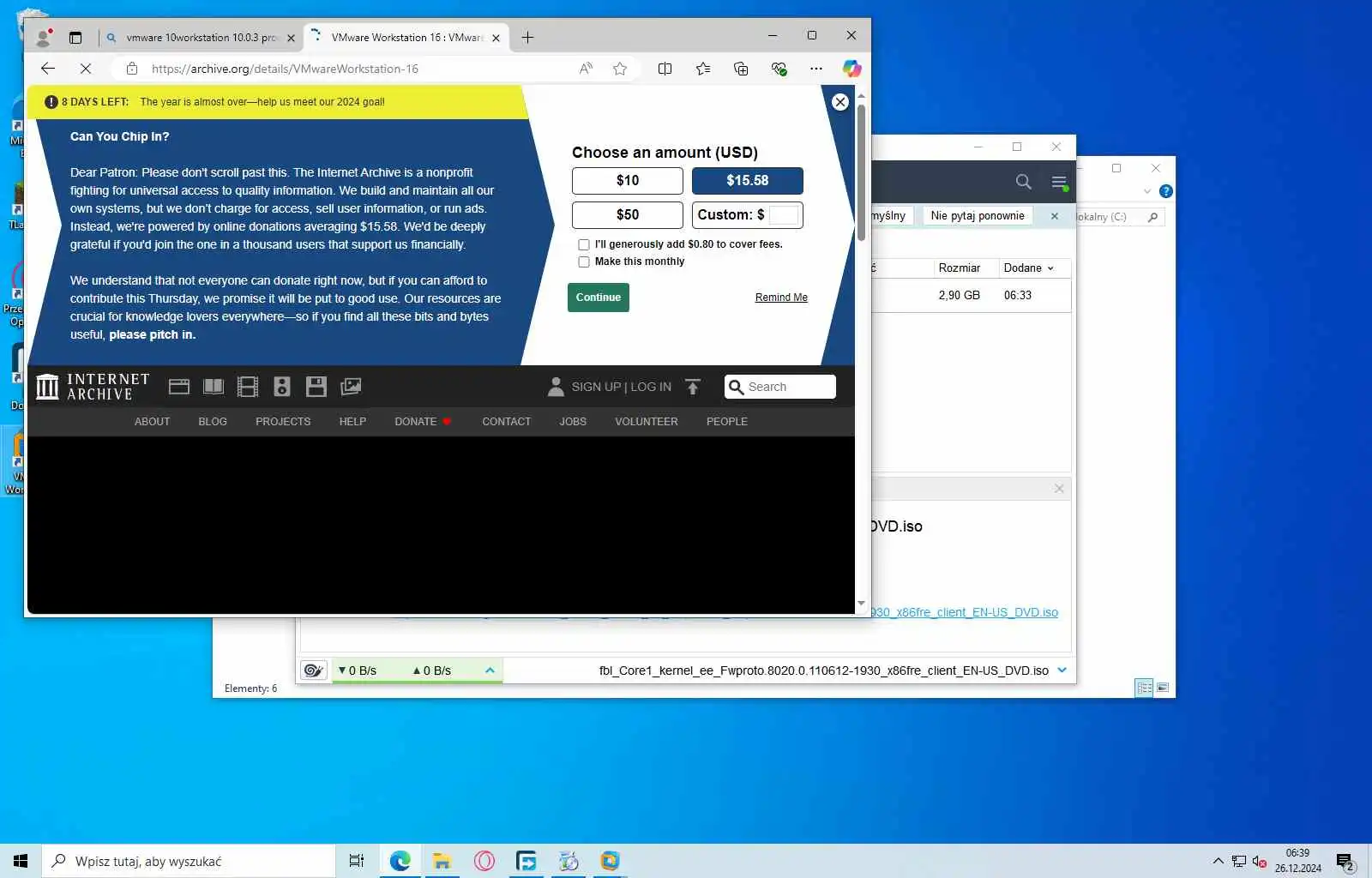Open the JOBS menu item

tap(573, 422)
